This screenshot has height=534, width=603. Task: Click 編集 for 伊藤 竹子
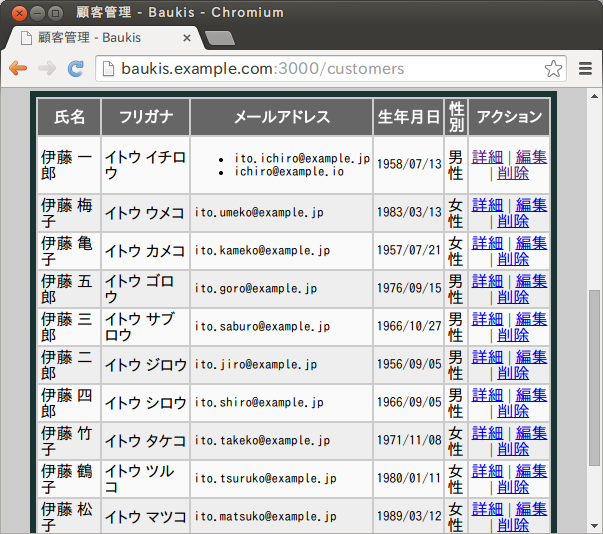pyautogui.click(x=531, y=433)
